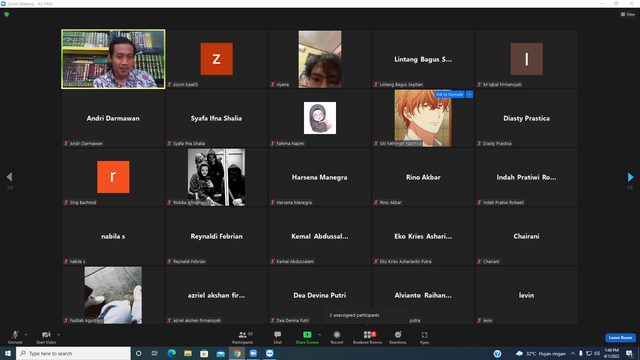Viewport: 640px width, 360px height.
Task: Select Rino Akbar participant tile
Action: [423, 177]
